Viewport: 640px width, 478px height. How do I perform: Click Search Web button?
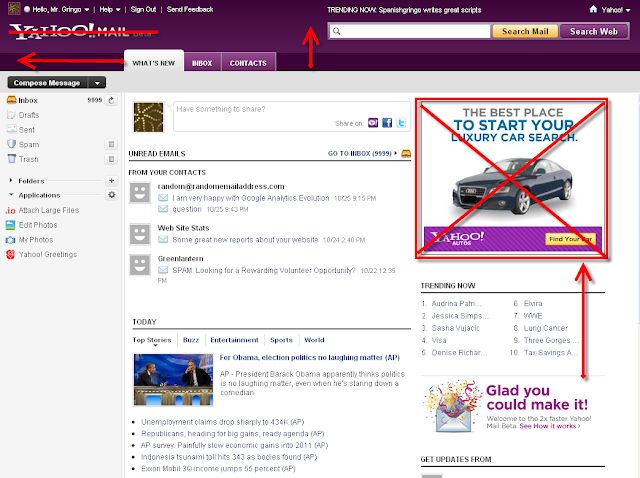[x=593, y=31]
